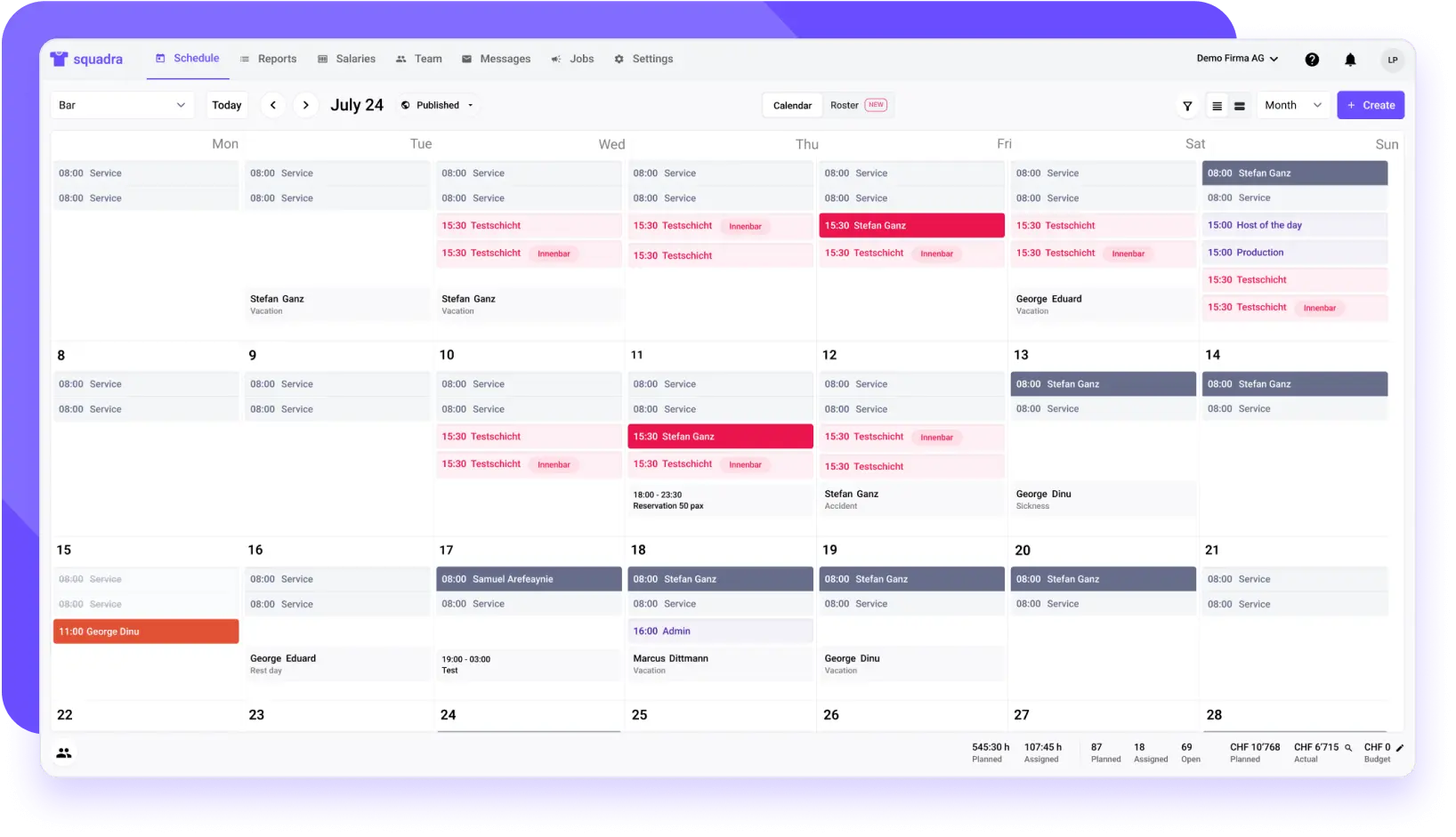
Task: Open the notifications bell icon
Action: [1350, 60]
